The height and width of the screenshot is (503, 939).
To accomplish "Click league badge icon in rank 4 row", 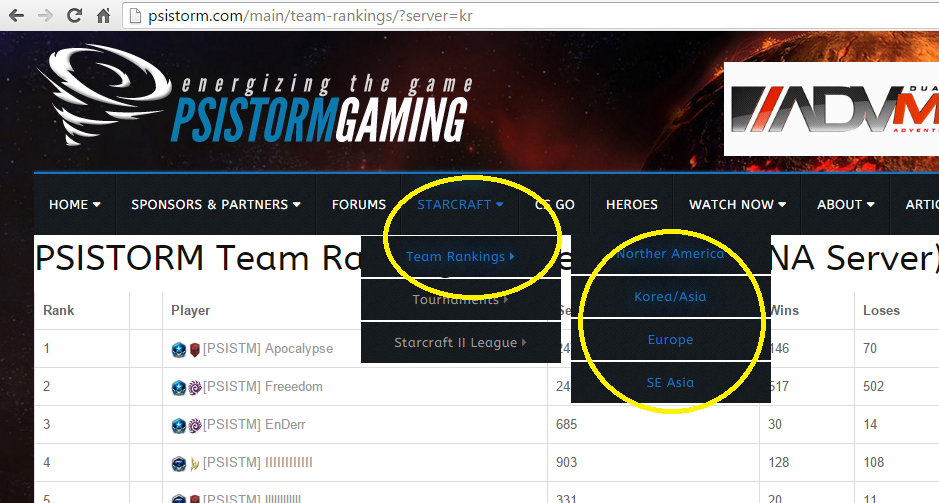I will click(x=178, y=463).
